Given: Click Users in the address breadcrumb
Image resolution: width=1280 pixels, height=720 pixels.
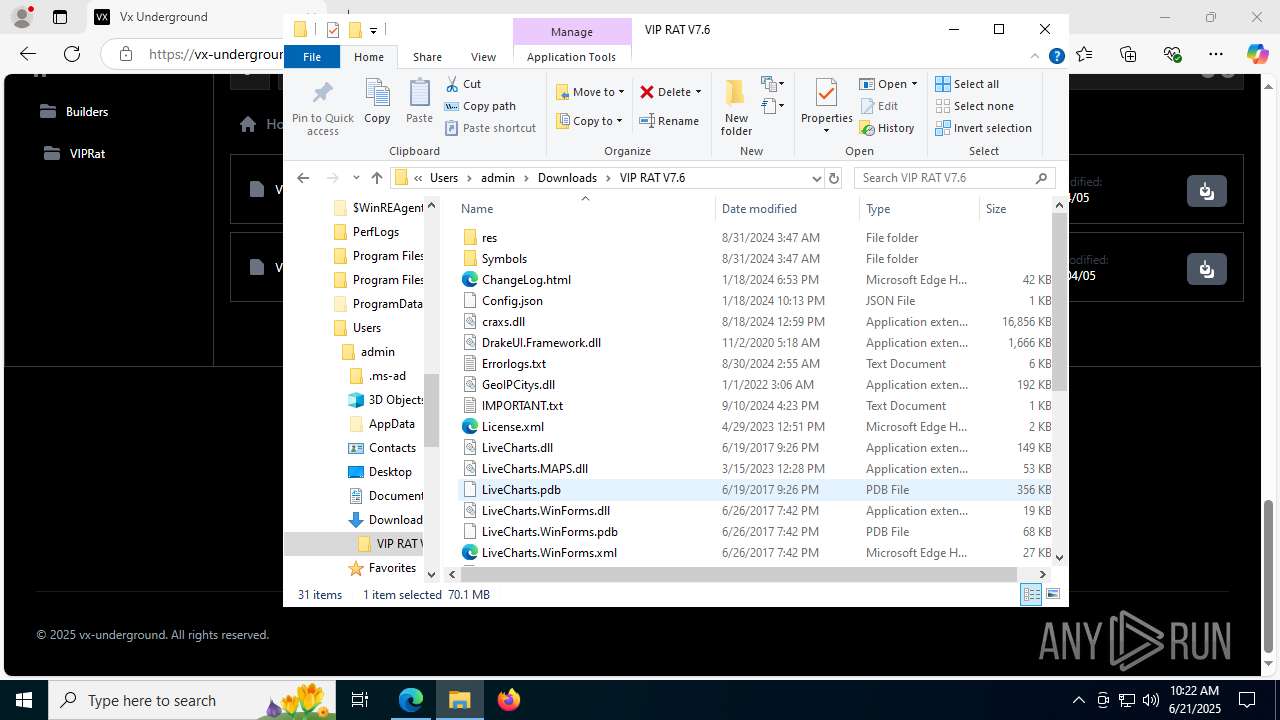Looking at the screenshot, I should 444,178.
